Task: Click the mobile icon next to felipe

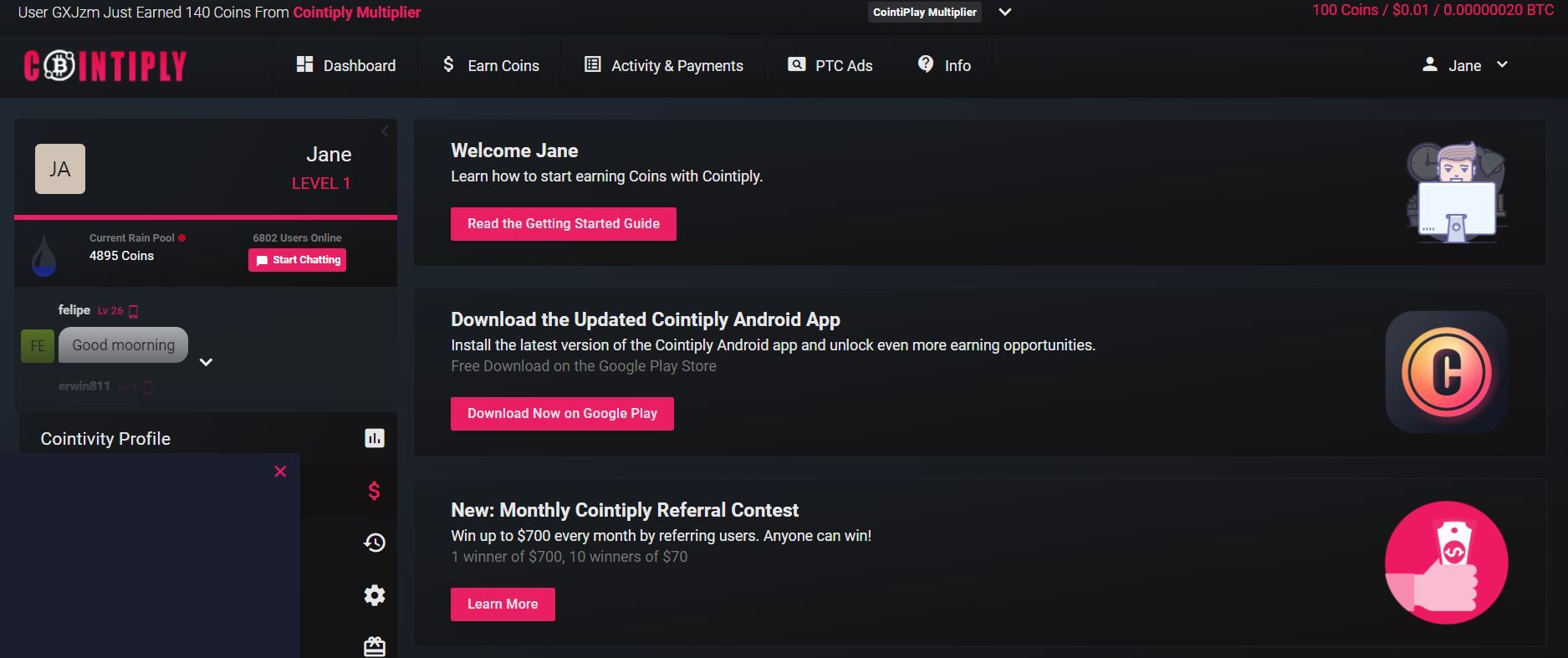Action: click(x=133, y=311)
